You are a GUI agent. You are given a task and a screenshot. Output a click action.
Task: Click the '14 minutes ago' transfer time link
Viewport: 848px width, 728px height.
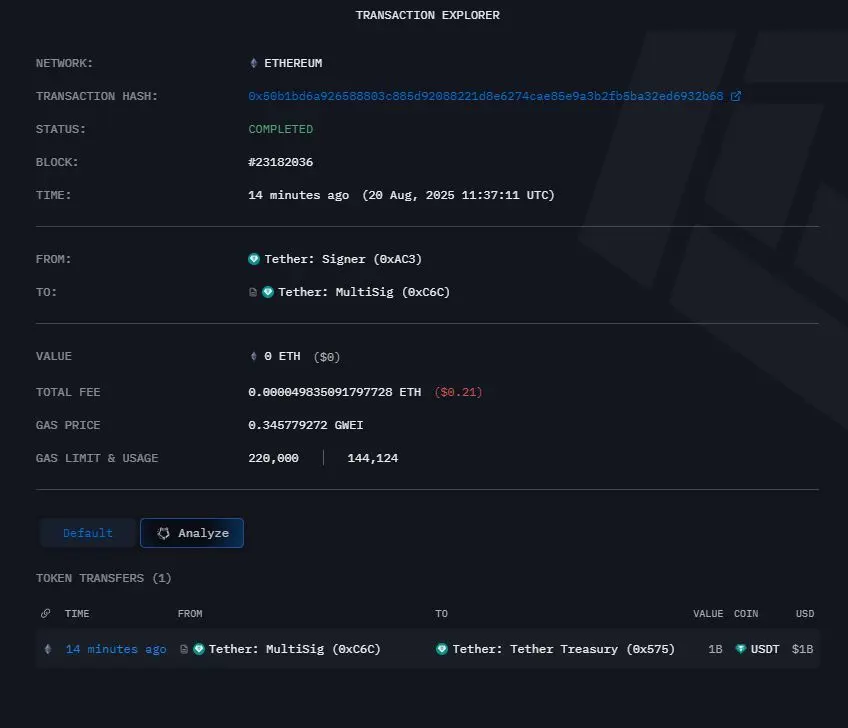coord(116,649)
